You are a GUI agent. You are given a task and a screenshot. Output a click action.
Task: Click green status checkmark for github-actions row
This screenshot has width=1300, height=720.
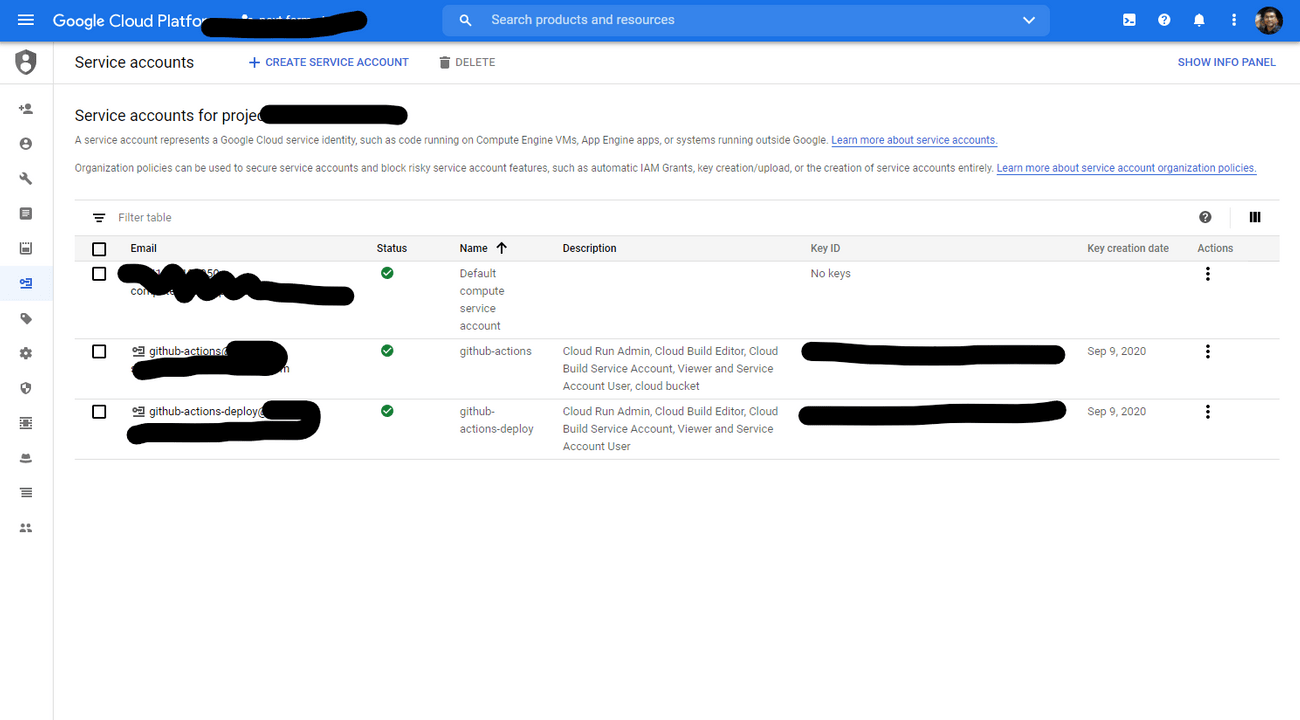click(387, 351)
